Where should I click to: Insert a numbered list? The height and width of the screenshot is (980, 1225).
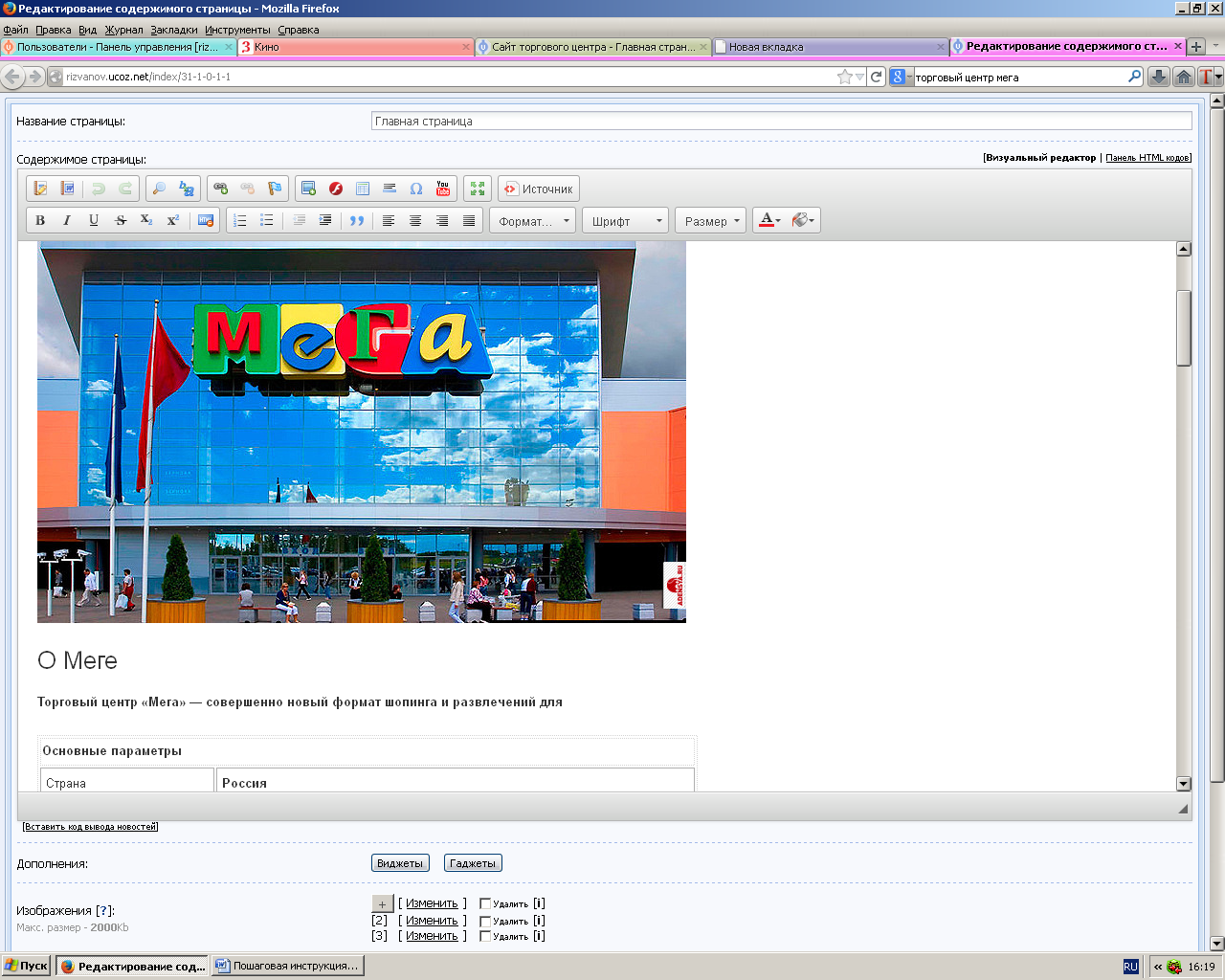pyautogui.click(x=240, y=220)
